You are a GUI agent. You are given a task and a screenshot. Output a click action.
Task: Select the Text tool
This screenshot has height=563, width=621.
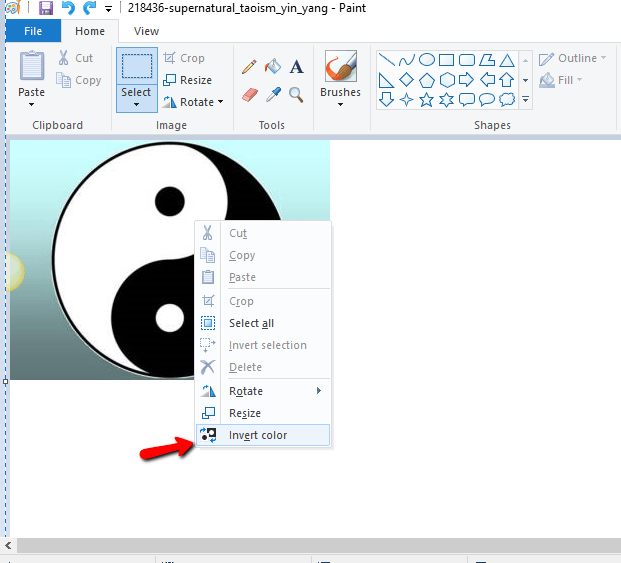pos(296,67)
